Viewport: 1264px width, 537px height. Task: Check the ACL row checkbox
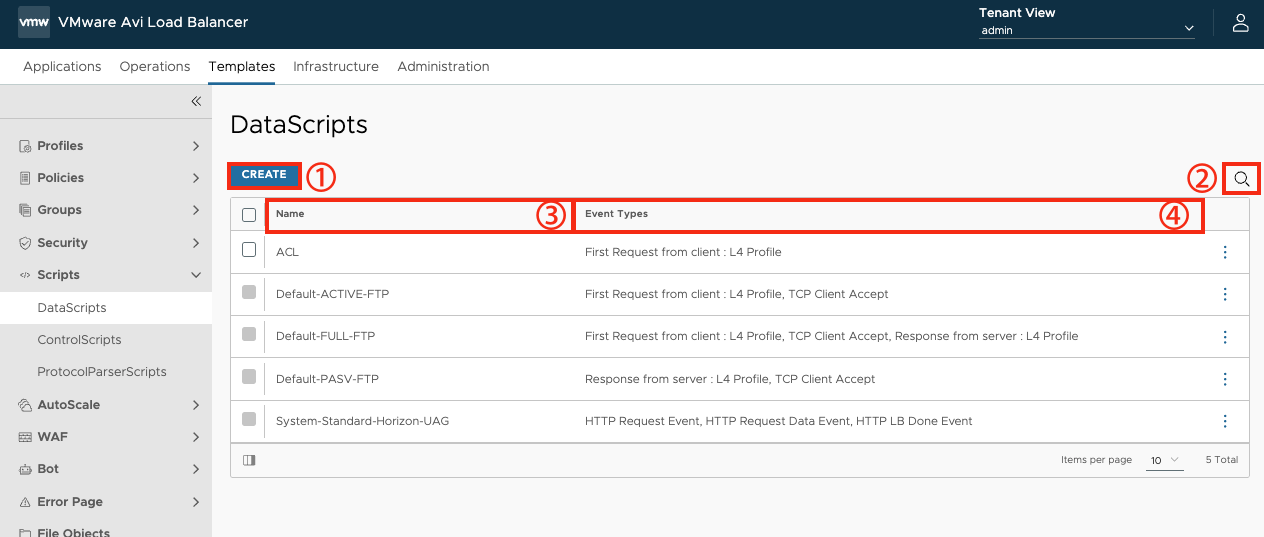[x=249, y=250]
